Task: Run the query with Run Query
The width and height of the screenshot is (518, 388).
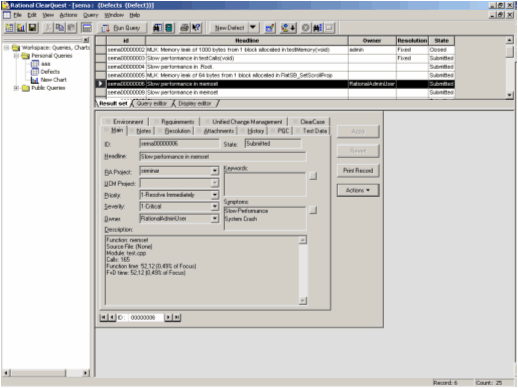Action: (121, 28)
